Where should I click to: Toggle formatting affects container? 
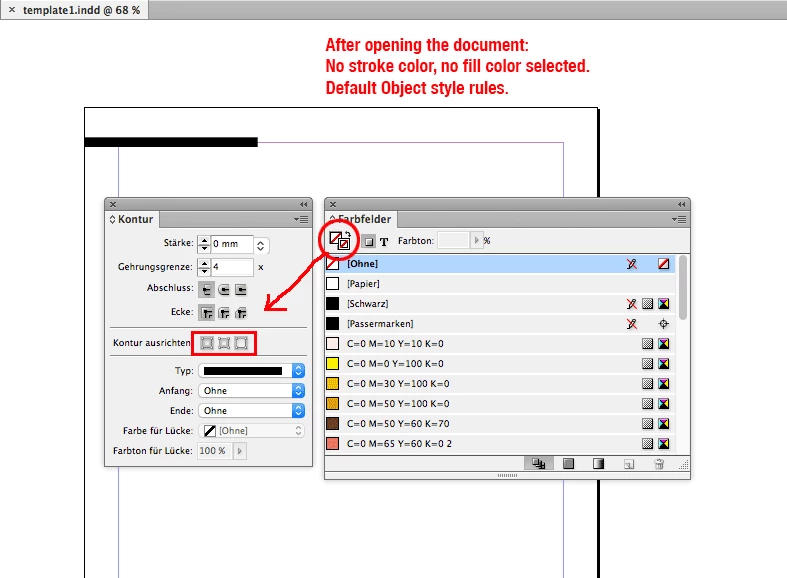coord(369,242)
